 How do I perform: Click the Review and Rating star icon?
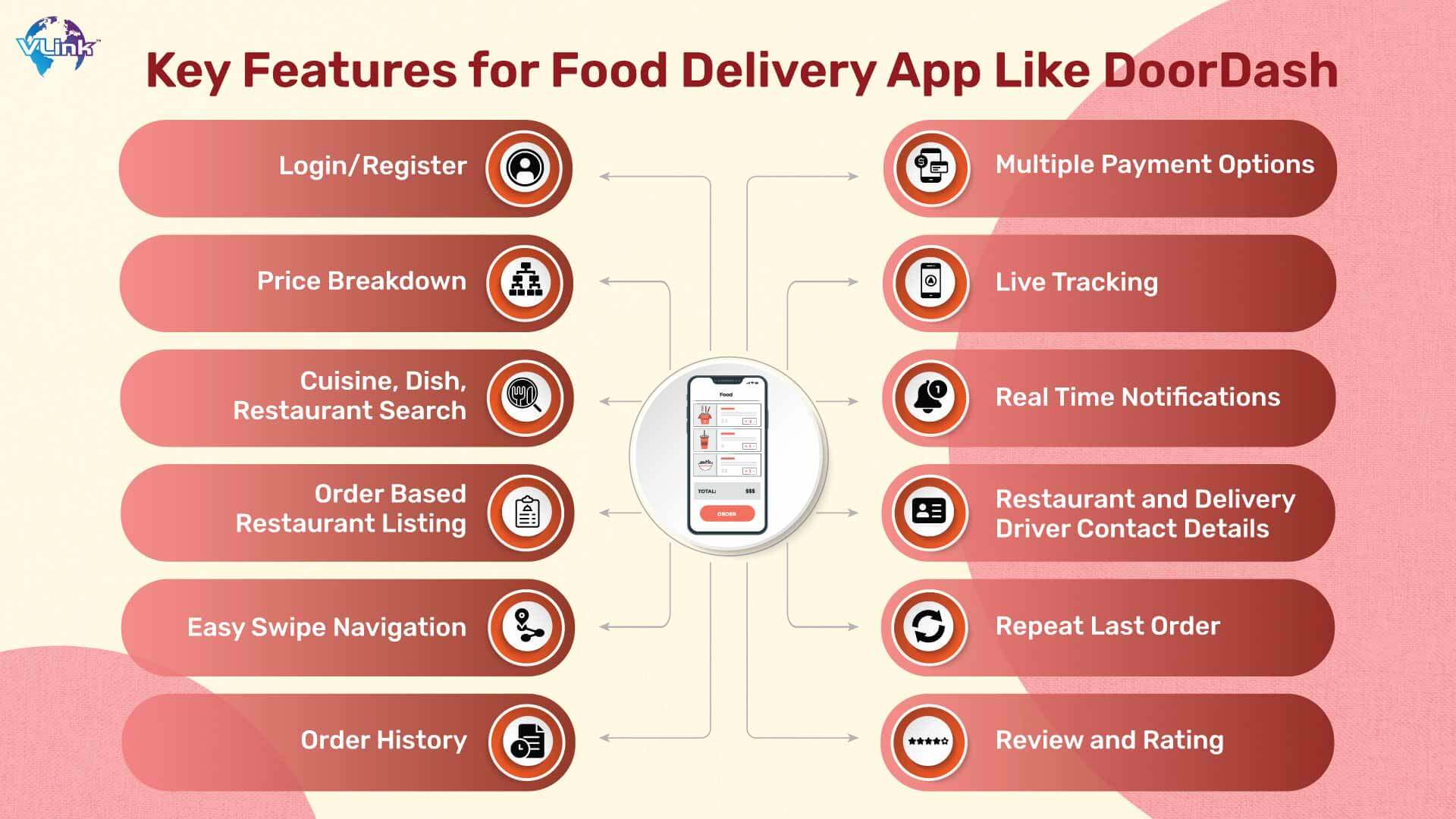click(x=930, y=742)
